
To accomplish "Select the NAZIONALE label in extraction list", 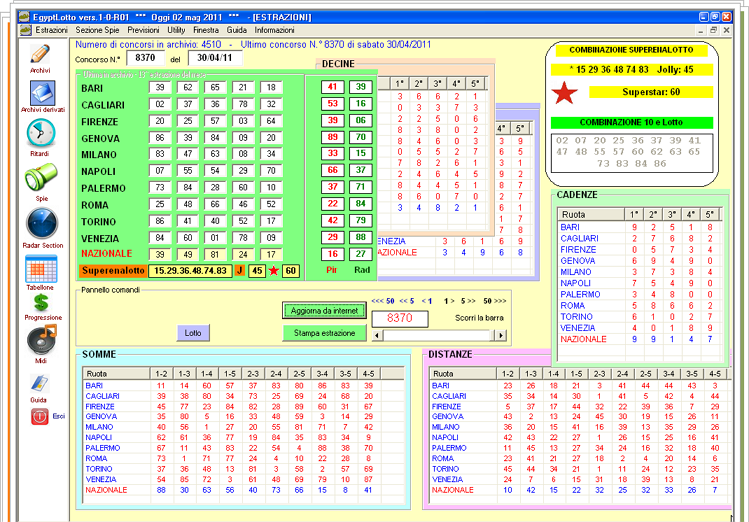I will click(107, 254).
